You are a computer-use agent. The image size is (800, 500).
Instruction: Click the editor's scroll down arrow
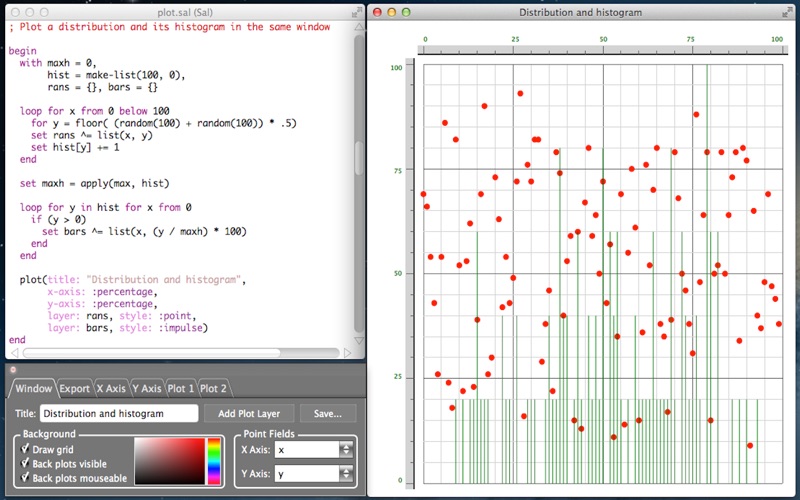click(x=359, y=340)
